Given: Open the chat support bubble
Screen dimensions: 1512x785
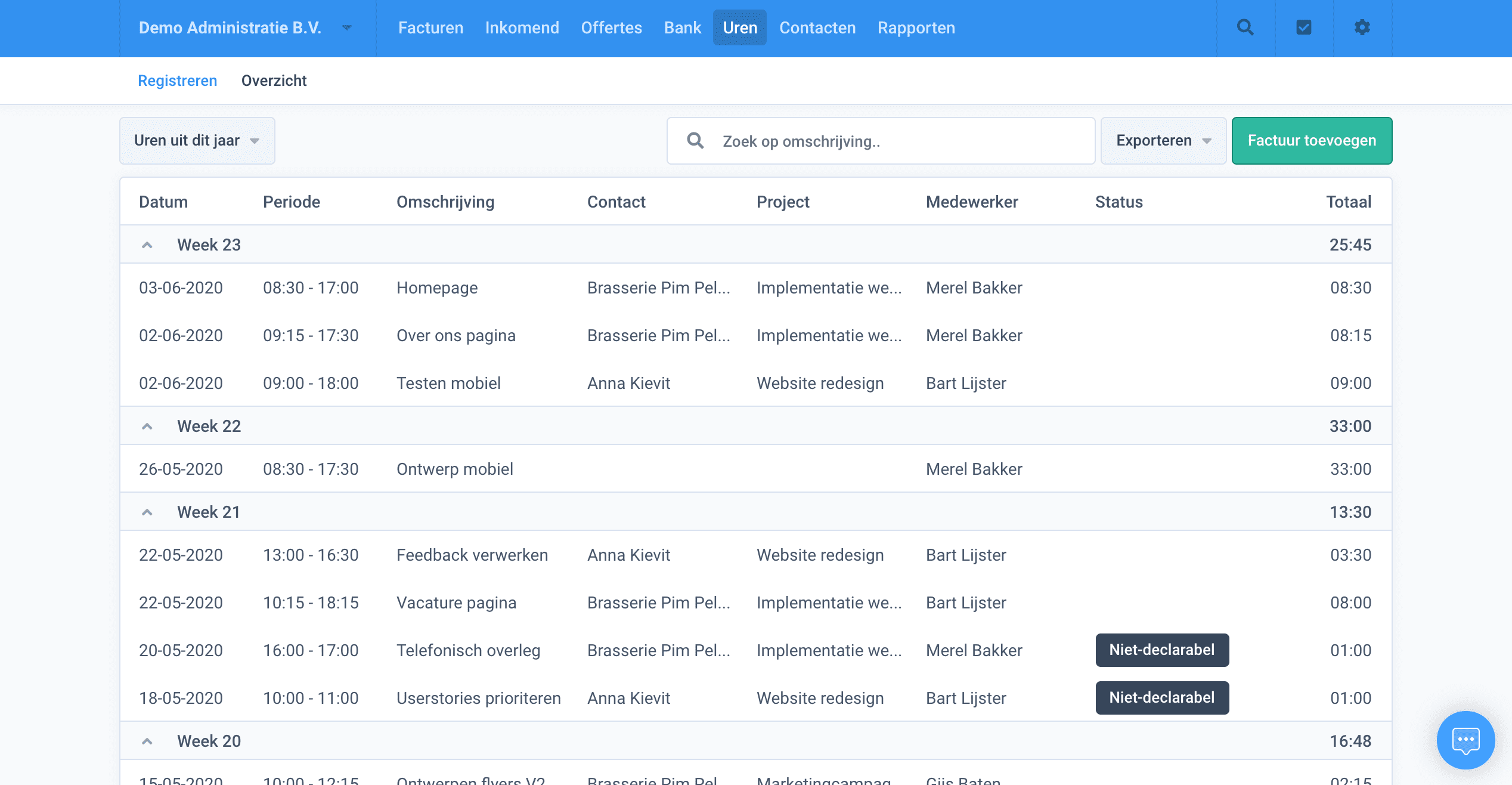Looking at the screenshot, I should [x=1465, y=740].
